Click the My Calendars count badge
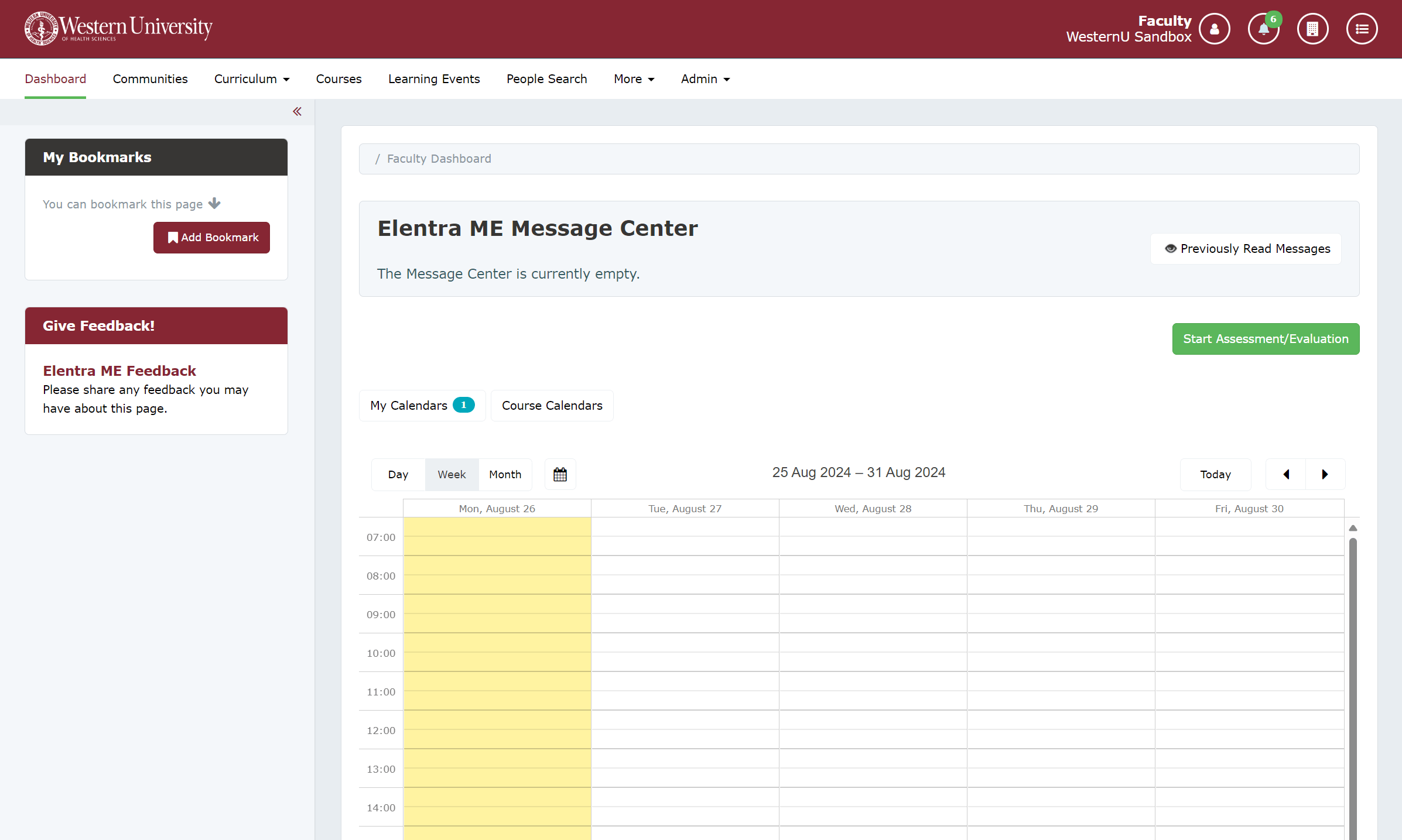 pos(463,405)
